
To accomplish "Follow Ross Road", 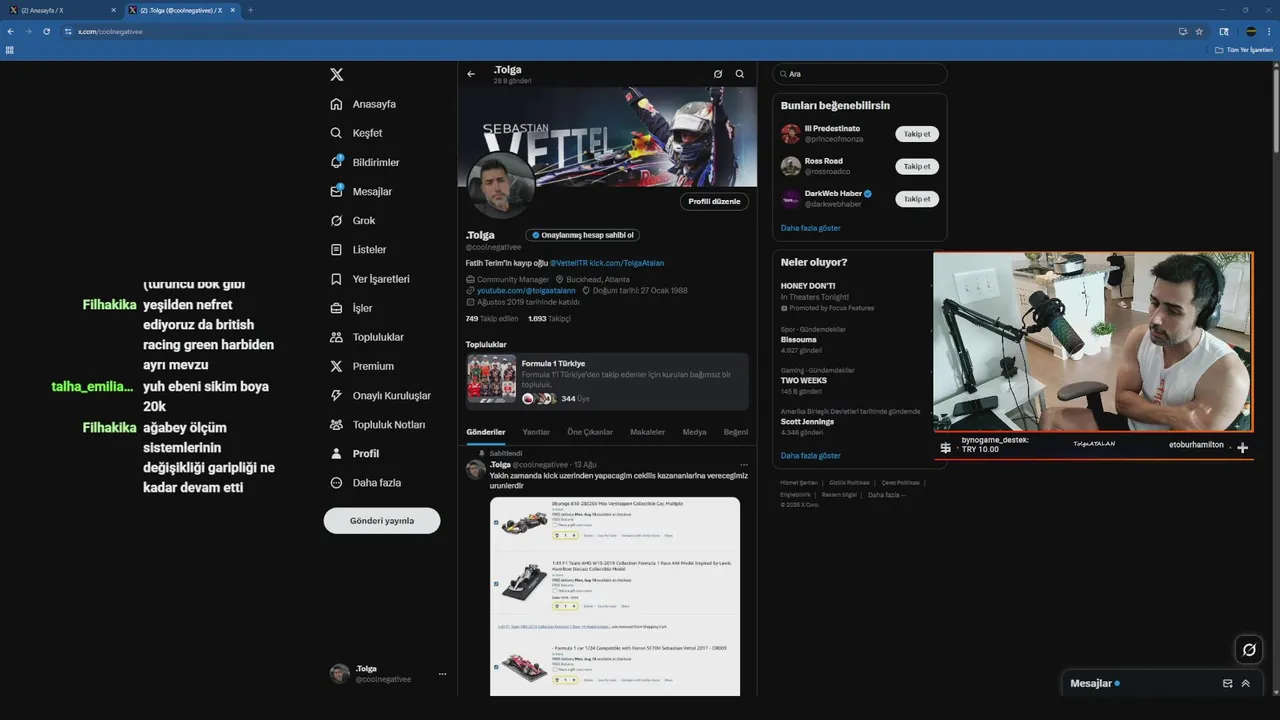I will click(917, 166).
